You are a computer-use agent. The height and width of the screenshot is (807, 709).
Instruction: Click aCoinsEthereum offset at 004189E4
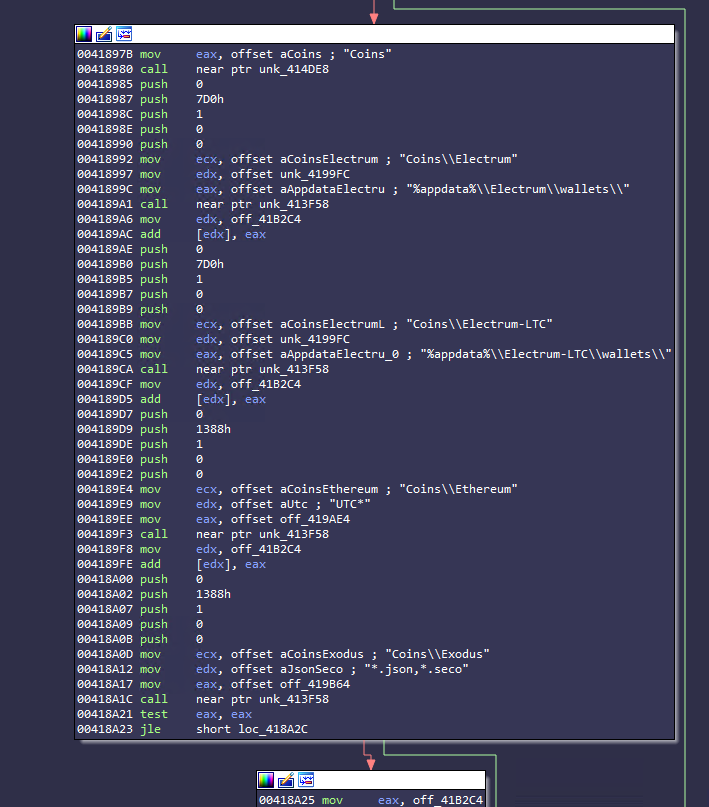[x=329, y=489]
